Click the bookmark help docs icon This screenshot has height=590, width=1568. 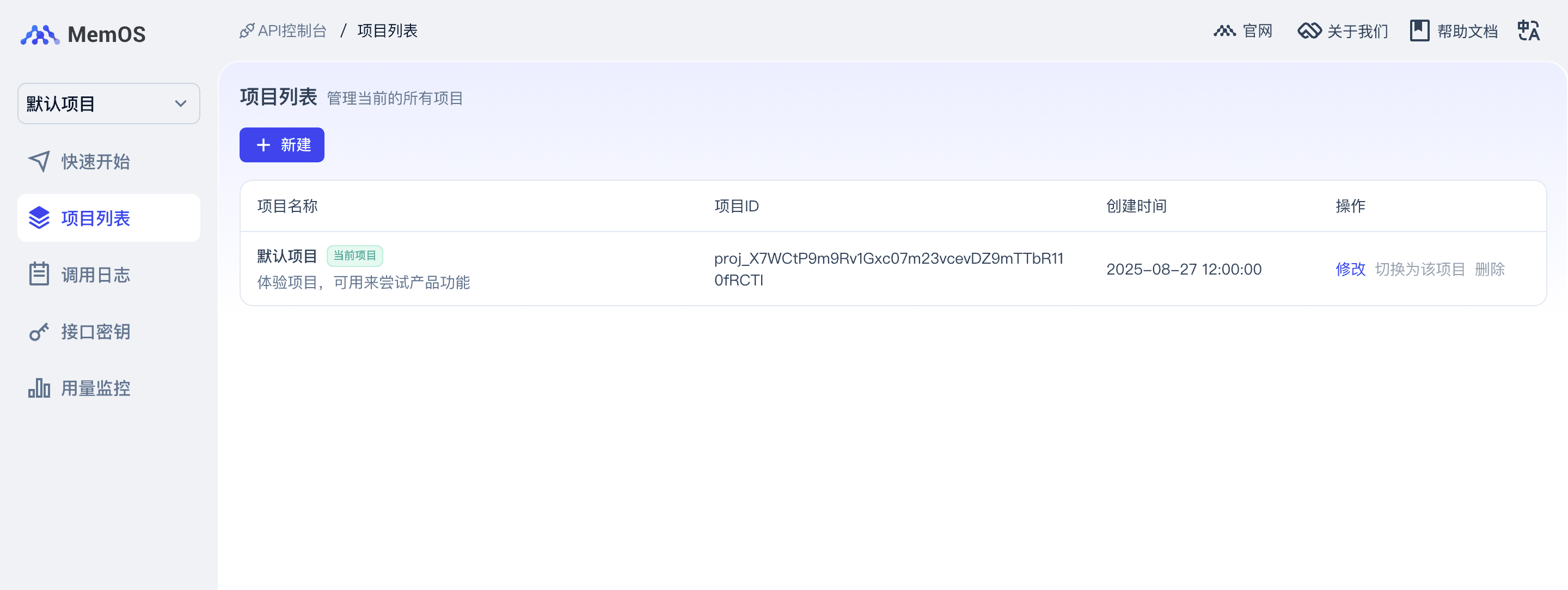(1419, 31)
